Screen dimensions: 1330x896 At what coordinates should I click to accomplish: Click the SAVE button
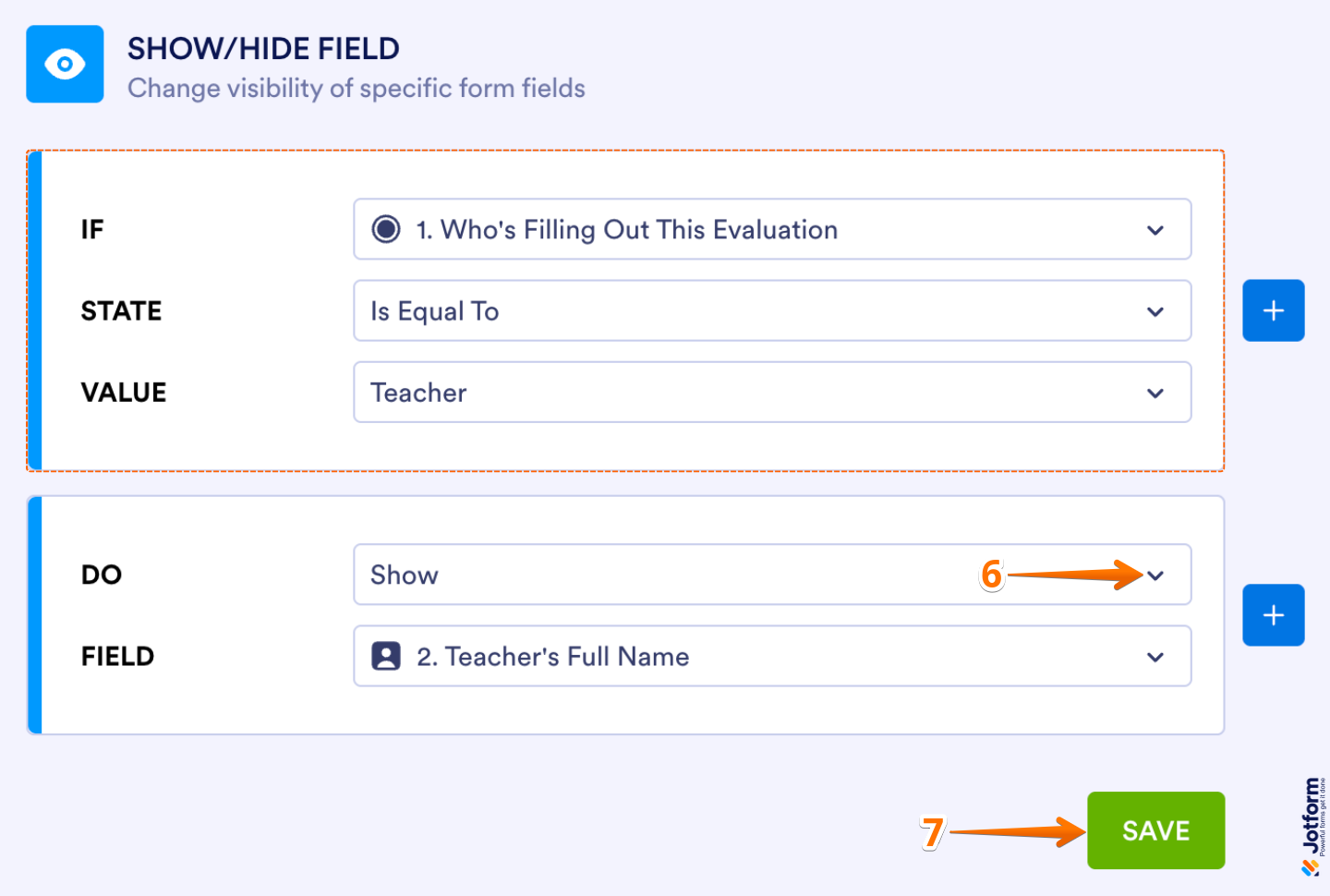click(1155, 829)
